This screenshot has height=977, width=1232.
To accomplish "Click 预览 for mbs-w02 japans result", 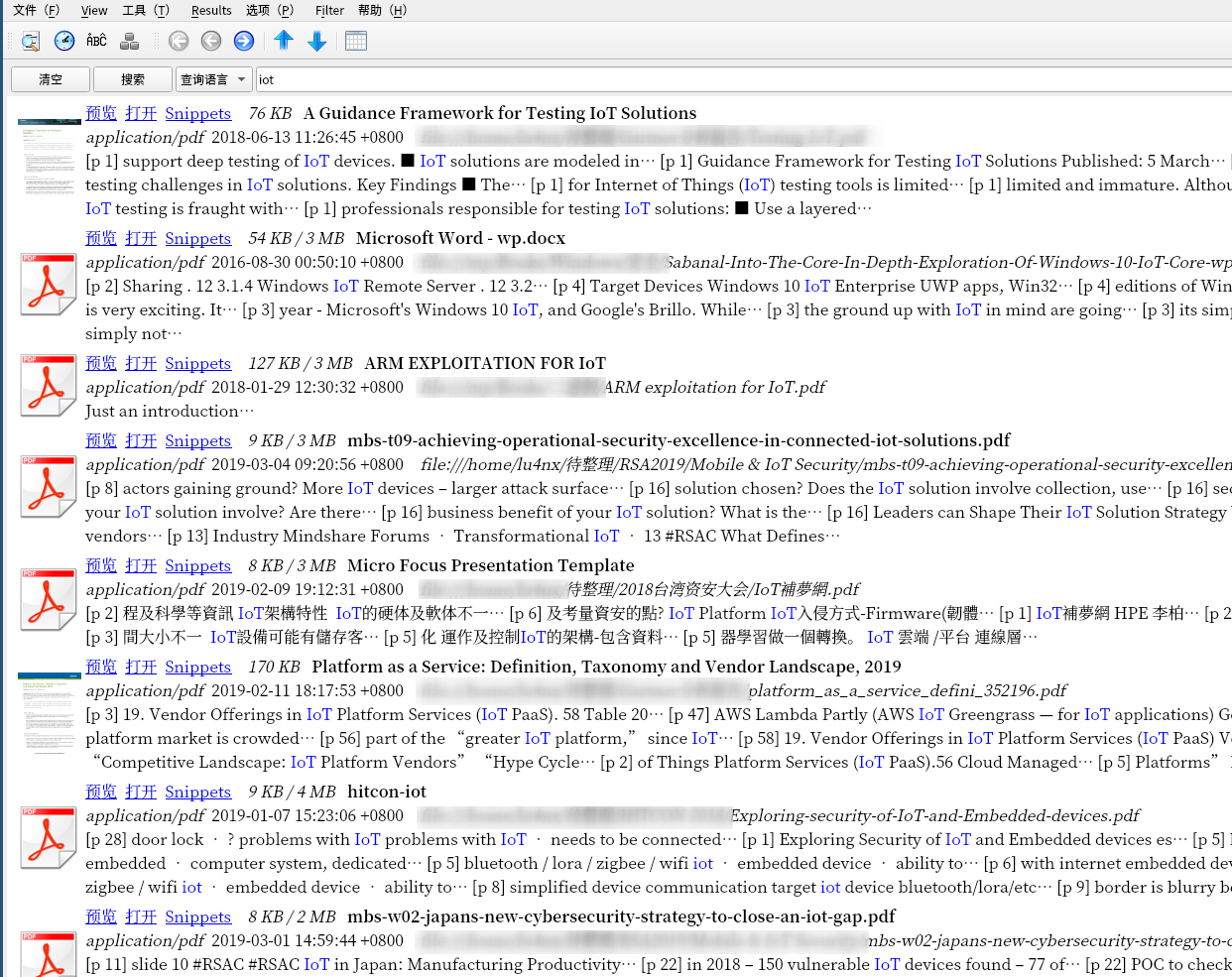I will pyautogui.click(x=101, y=916).
